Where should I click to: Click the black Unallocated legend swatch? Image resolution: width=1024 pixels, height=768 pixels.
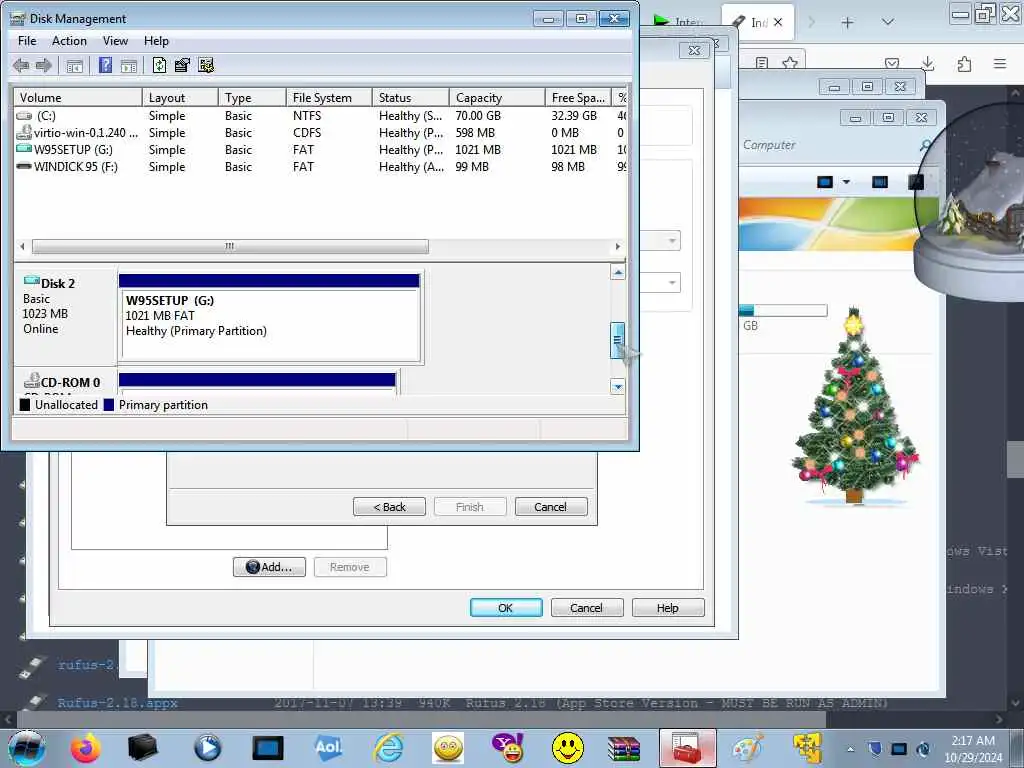25,405
